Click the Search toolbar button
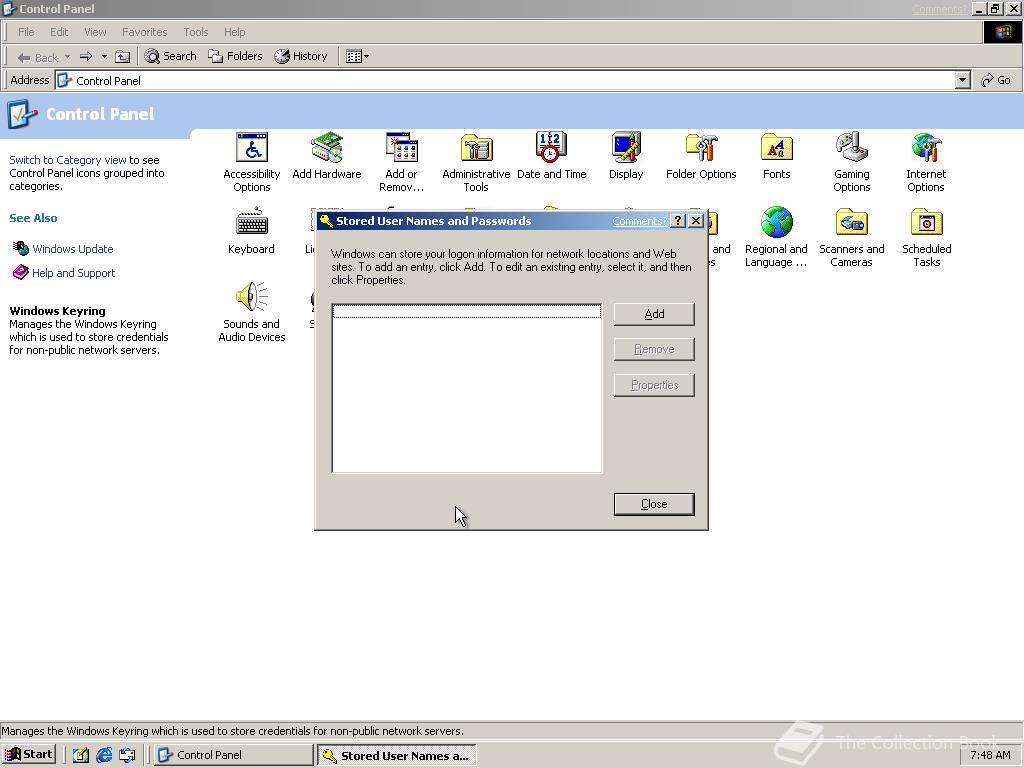This screenshot has width=1024, height=768. click(x=170, y=56)
